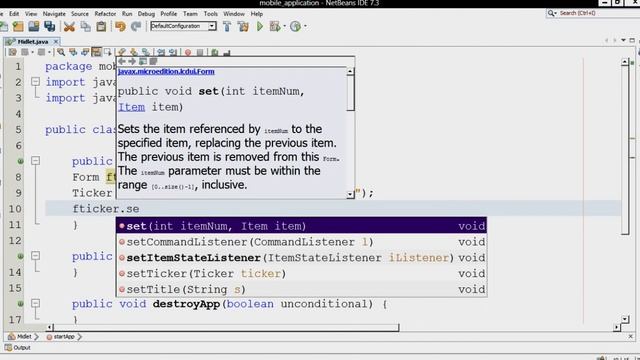Image resolution: width=640 pixels, height=360 pixels.
Task: Collapse the code fold at line 7
Action: (x=36, y=161)
